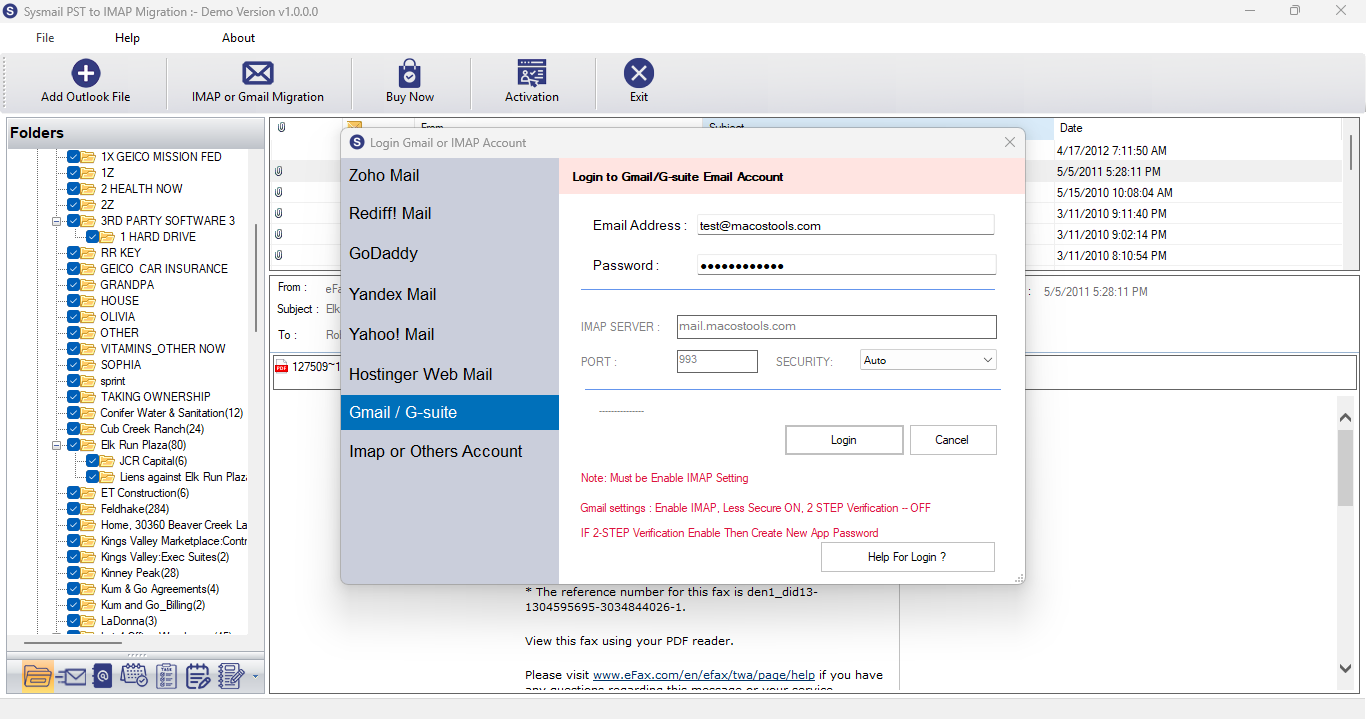Open the Activation toolbar icon
Viewport: 1366px width, 720px height.
coord(531,73)
